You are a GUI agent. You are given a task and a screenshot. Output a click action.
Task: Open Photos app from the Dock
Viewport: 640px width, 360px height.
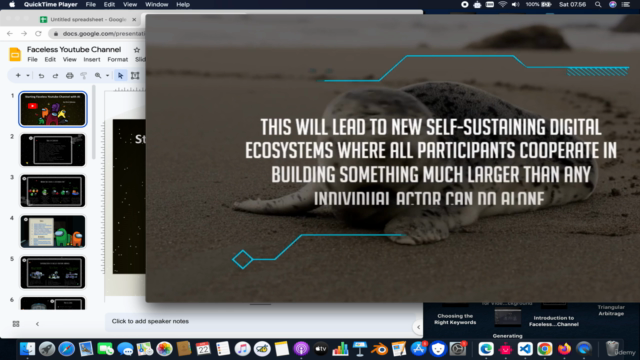click(164, 349)
